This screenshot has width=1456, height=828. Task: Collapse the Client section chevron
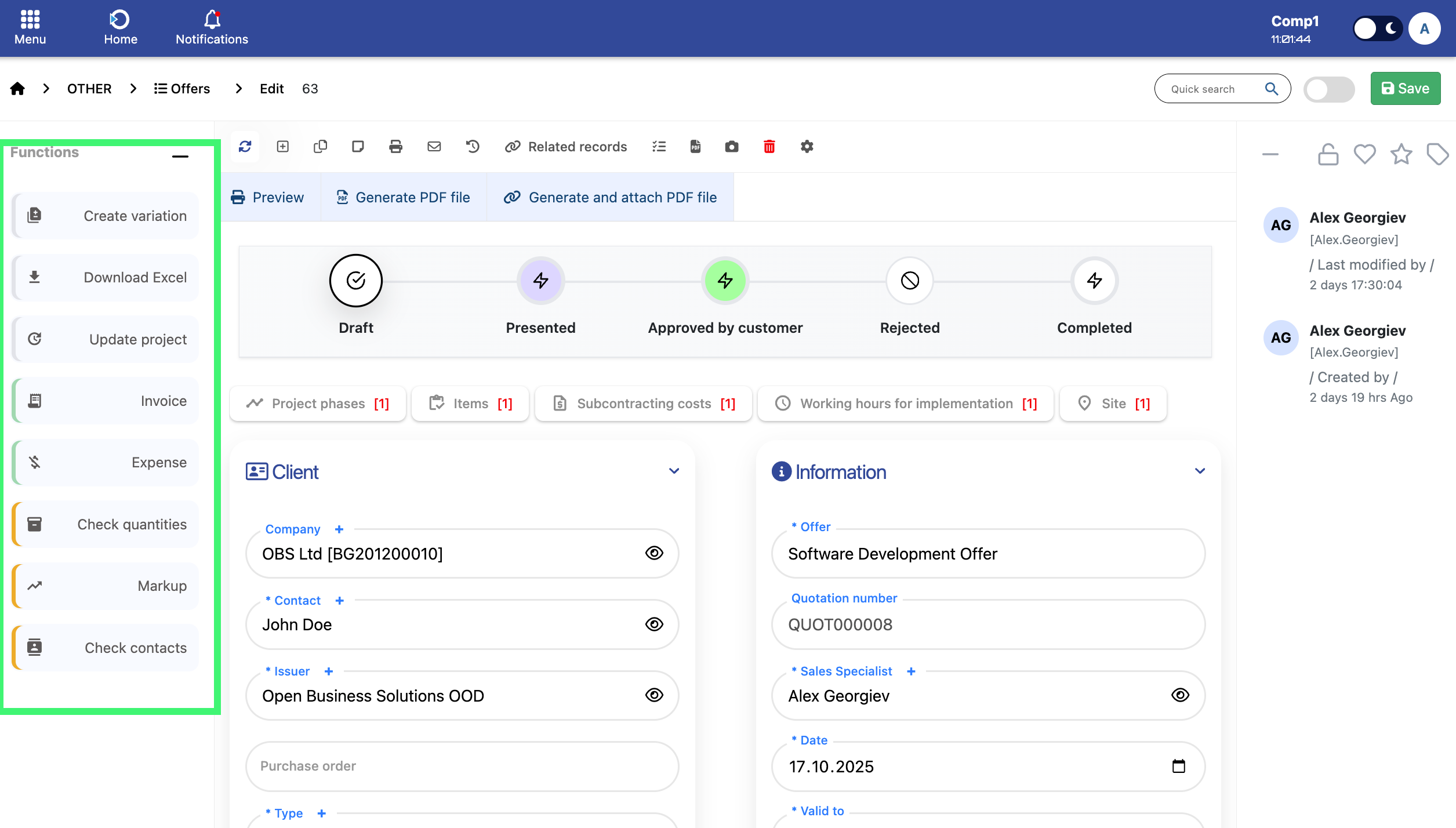click(674, 471)
